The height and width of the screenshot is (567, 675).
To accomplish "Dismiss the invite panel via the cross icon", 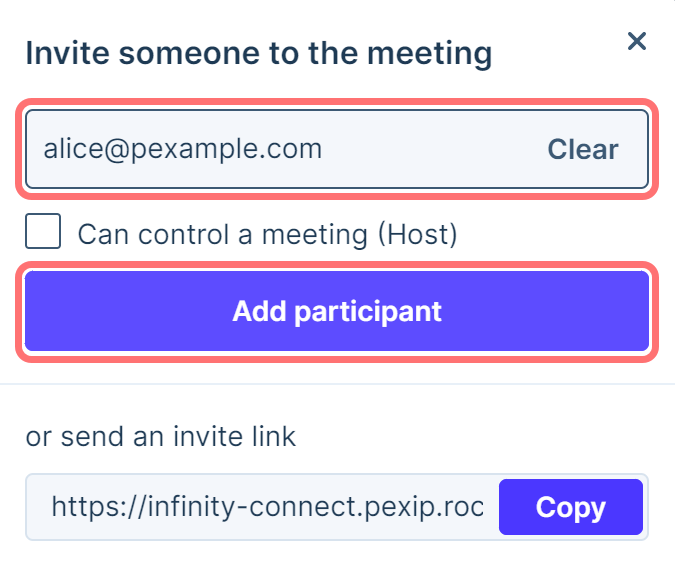I will pyautogui.click(x=636, y=41).
